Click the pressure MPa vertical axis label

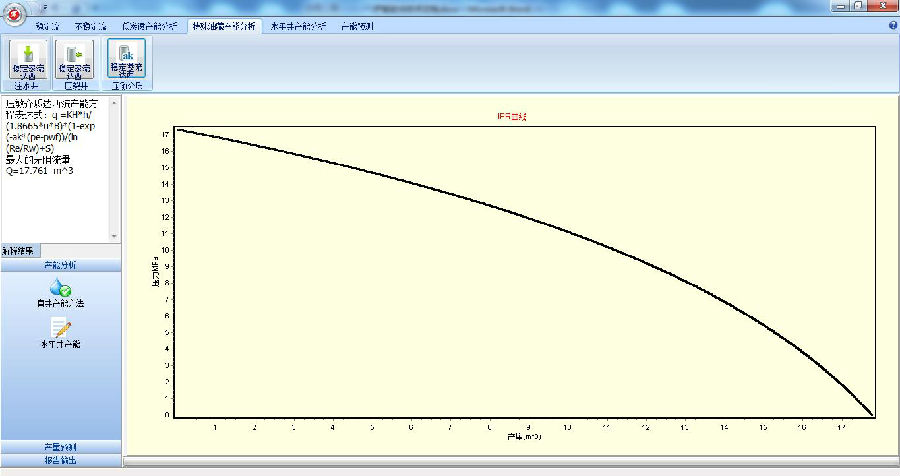pyautogui.click(x=155, y=272)
